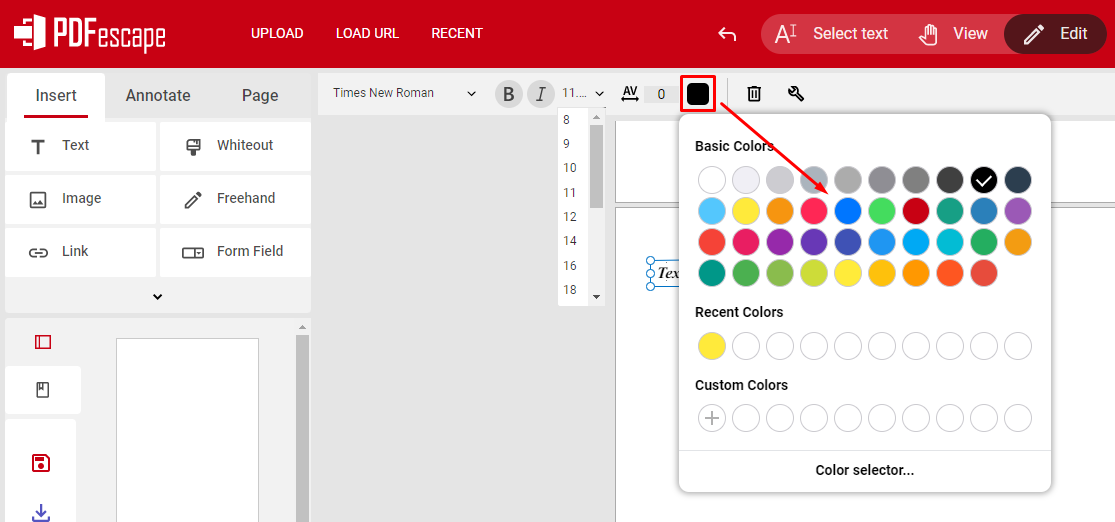Click the trash delete icon in toolbar
This screenshot has width=1115, height=522.
[x=754, y=93]
